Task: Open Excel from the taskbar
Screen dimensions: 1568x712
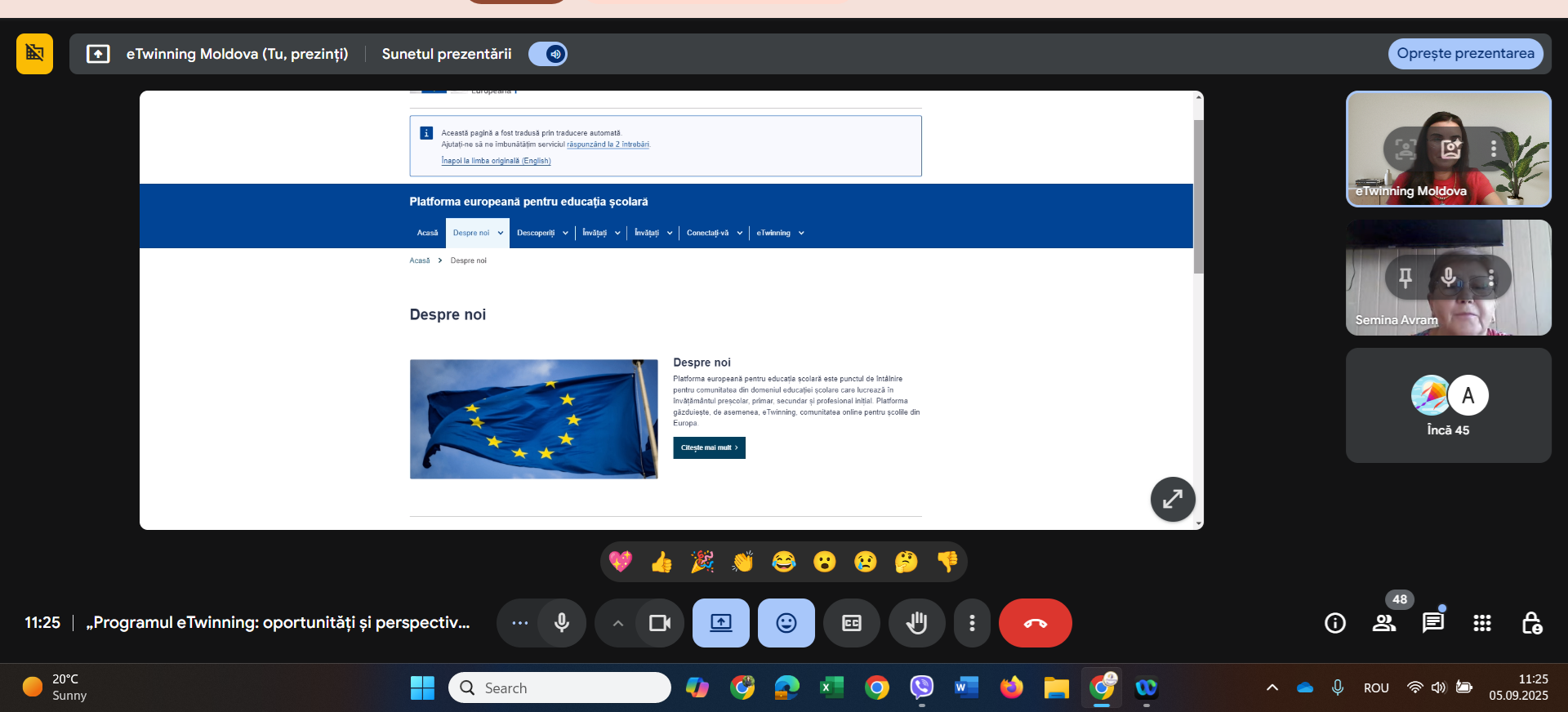Action: click(x=831, y=688)
